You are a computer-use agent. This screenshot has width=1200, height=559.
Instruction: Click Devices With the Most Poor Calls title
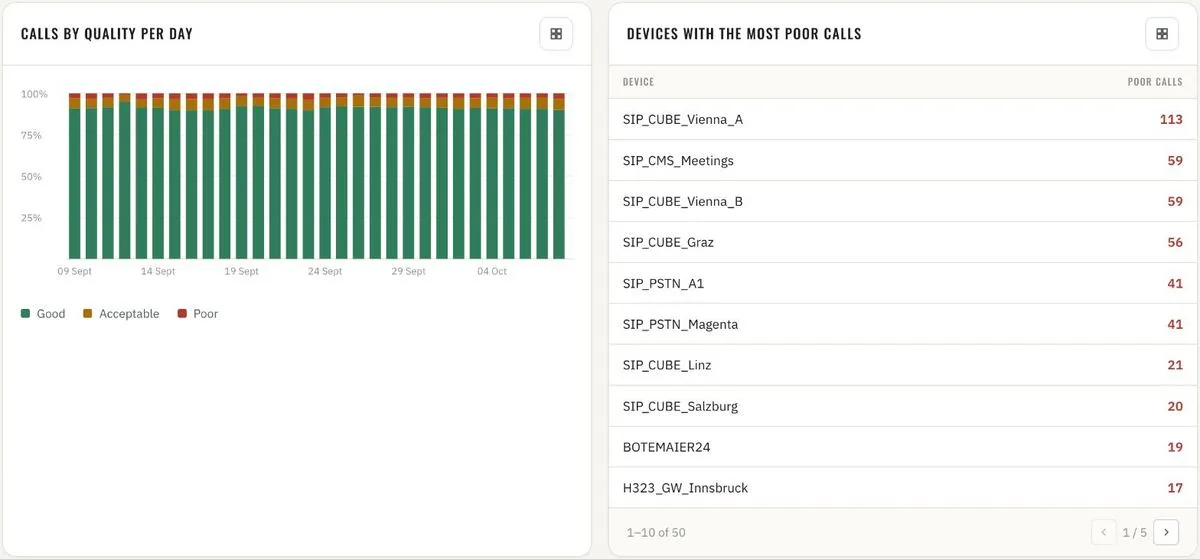[744, 34]
